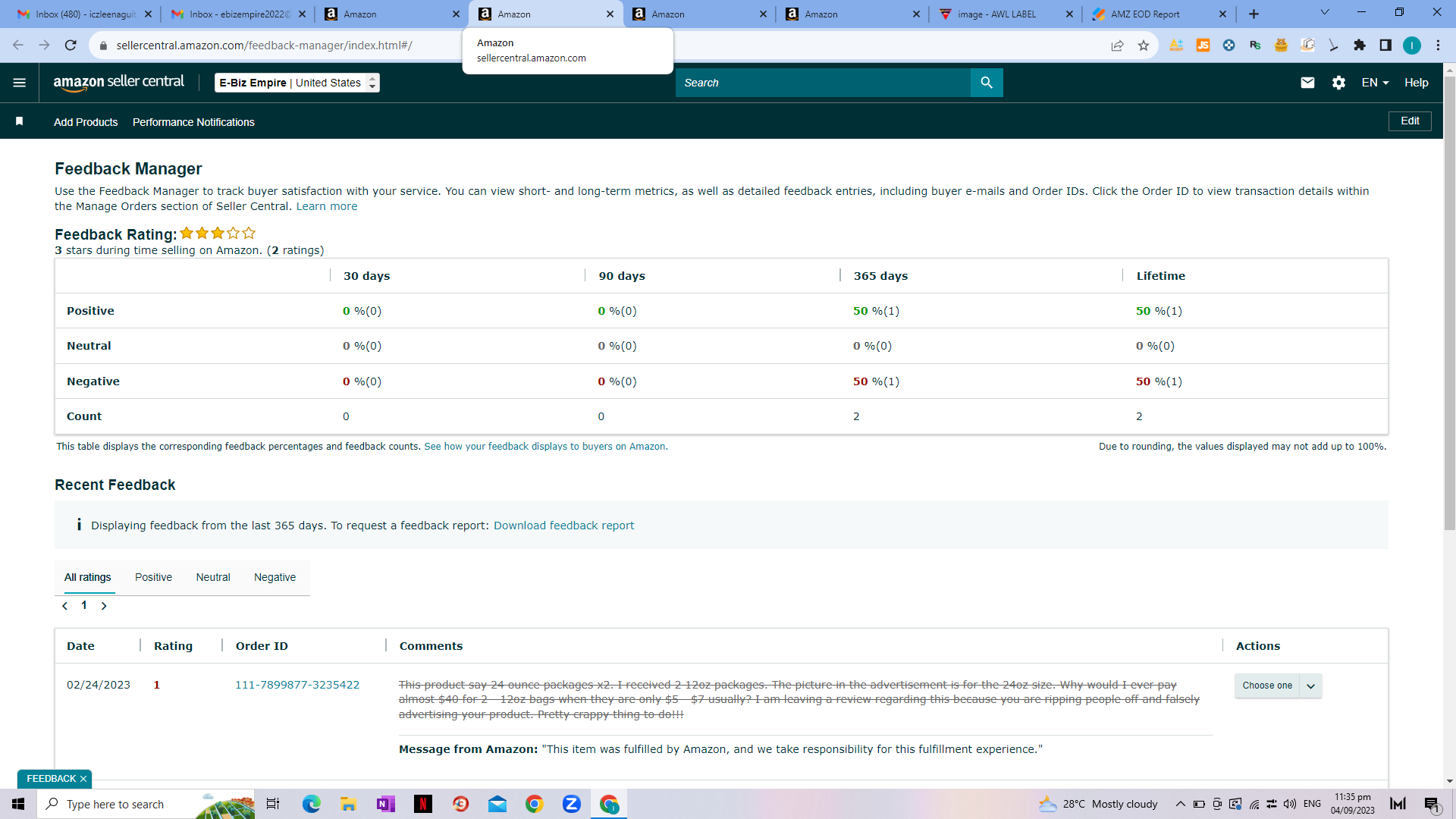Open the settings gear icon
The height and width of the screenshot is (819, 1456).
[1338, 83]
